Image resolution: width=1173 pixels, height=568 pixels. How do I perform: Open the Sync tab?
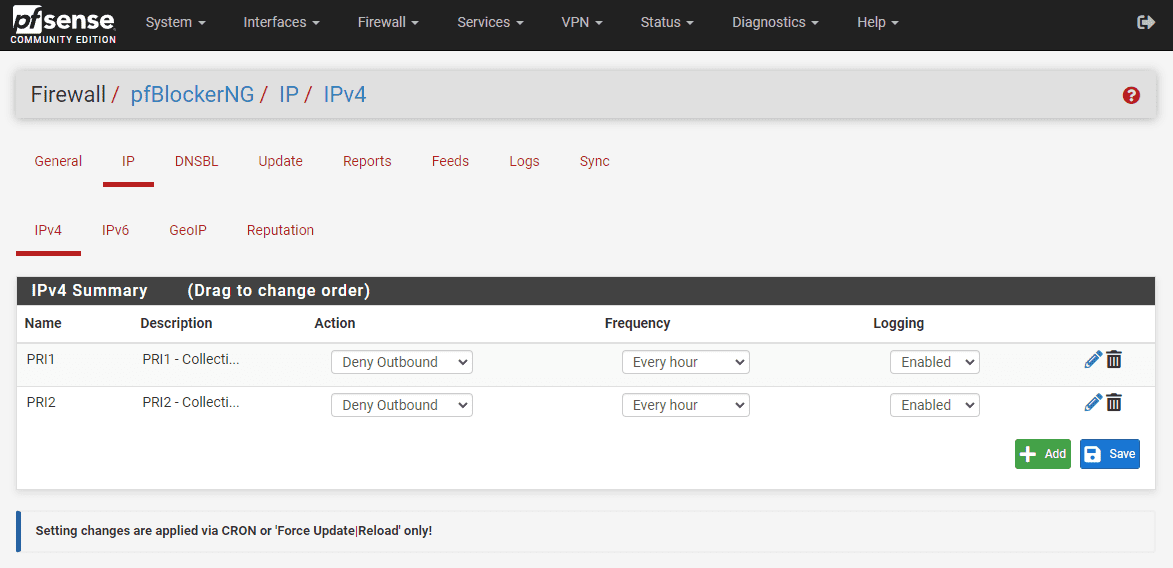click(x=595, y=162)
